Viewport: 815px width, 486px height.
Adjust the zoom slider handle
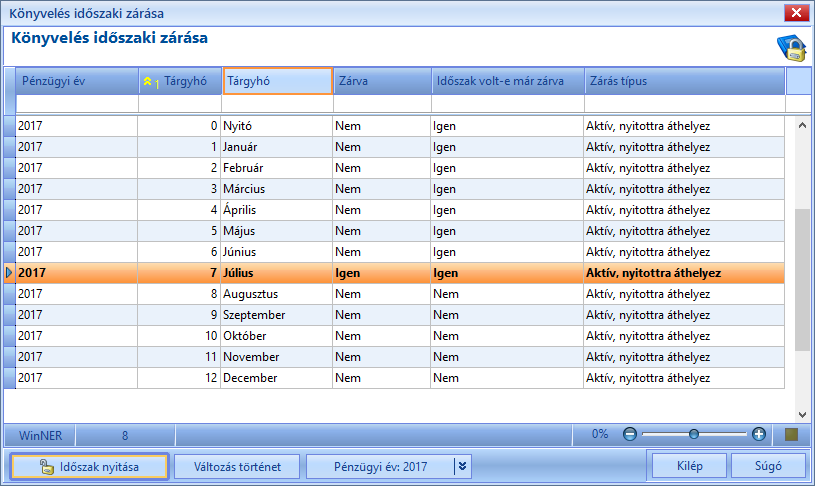point(693,434)
